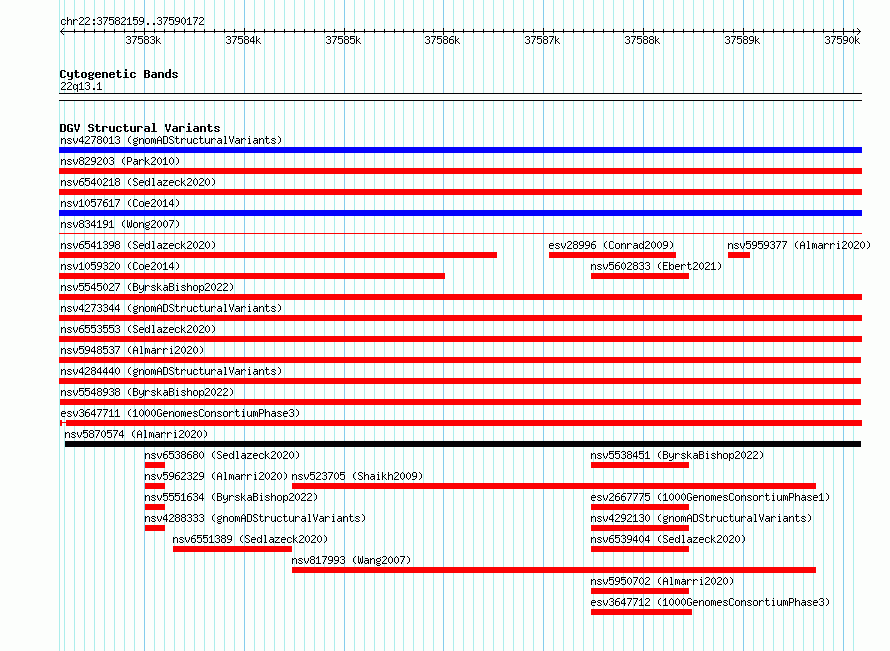
Task: Click the short red bar under nsv5959377
Action: pos(739,255)
